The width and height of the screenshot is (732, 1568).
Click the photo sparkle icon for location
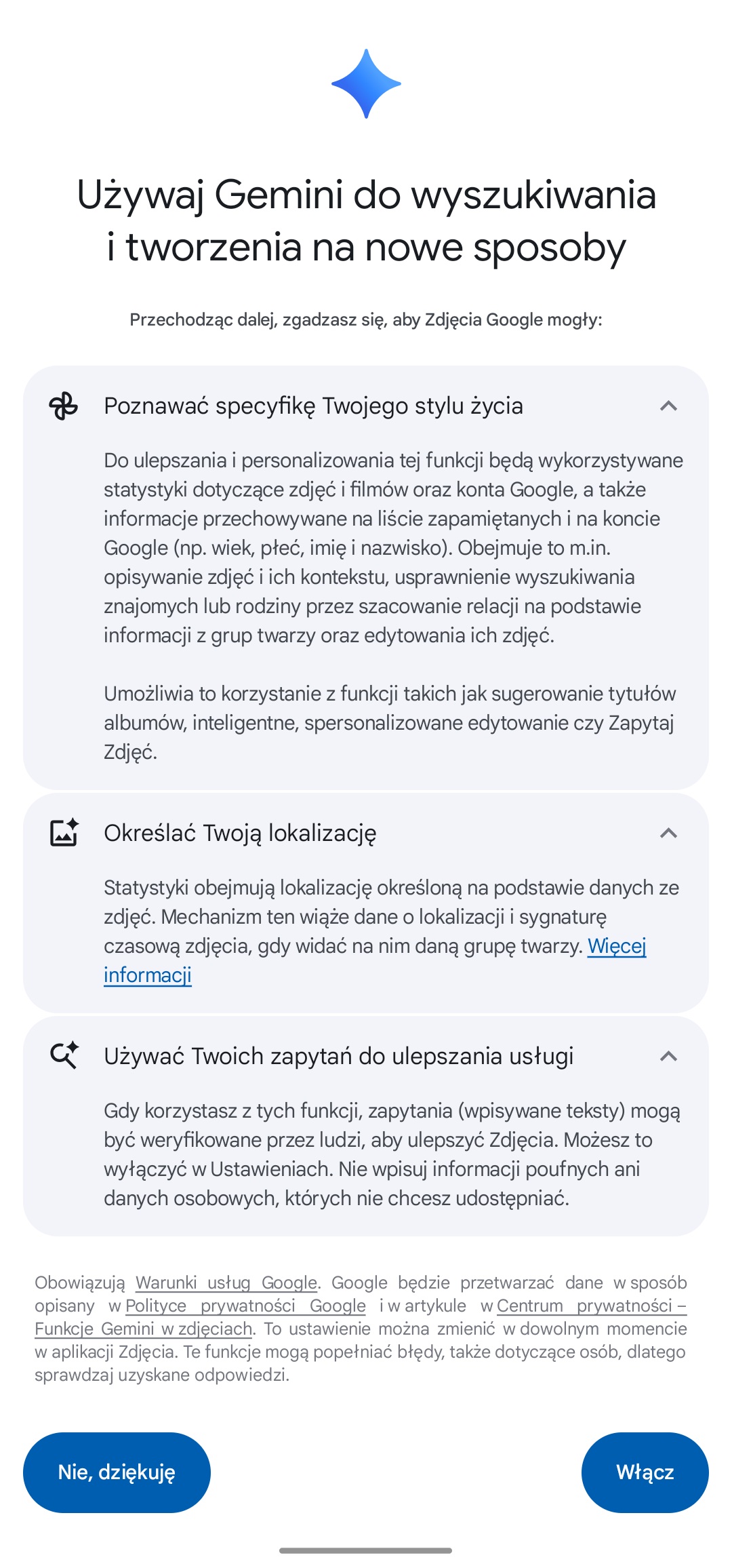[x=64, y=833]
